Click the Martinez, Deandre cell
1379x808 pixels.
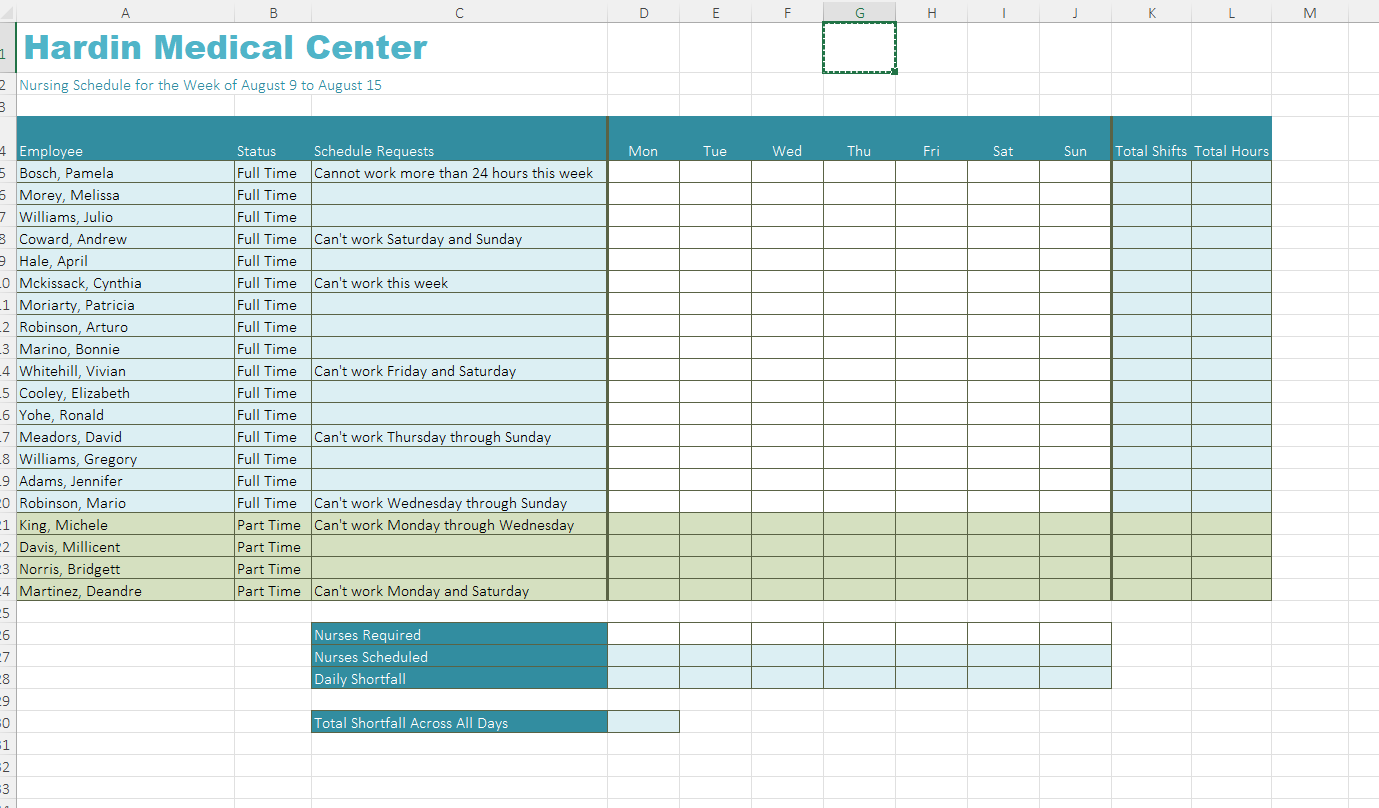click(126, 591)
